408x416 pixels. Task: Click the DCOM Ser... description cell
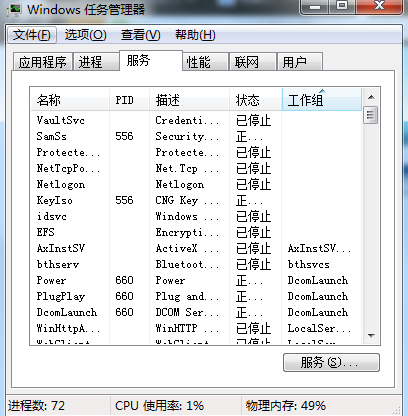(x=187, y=312)
